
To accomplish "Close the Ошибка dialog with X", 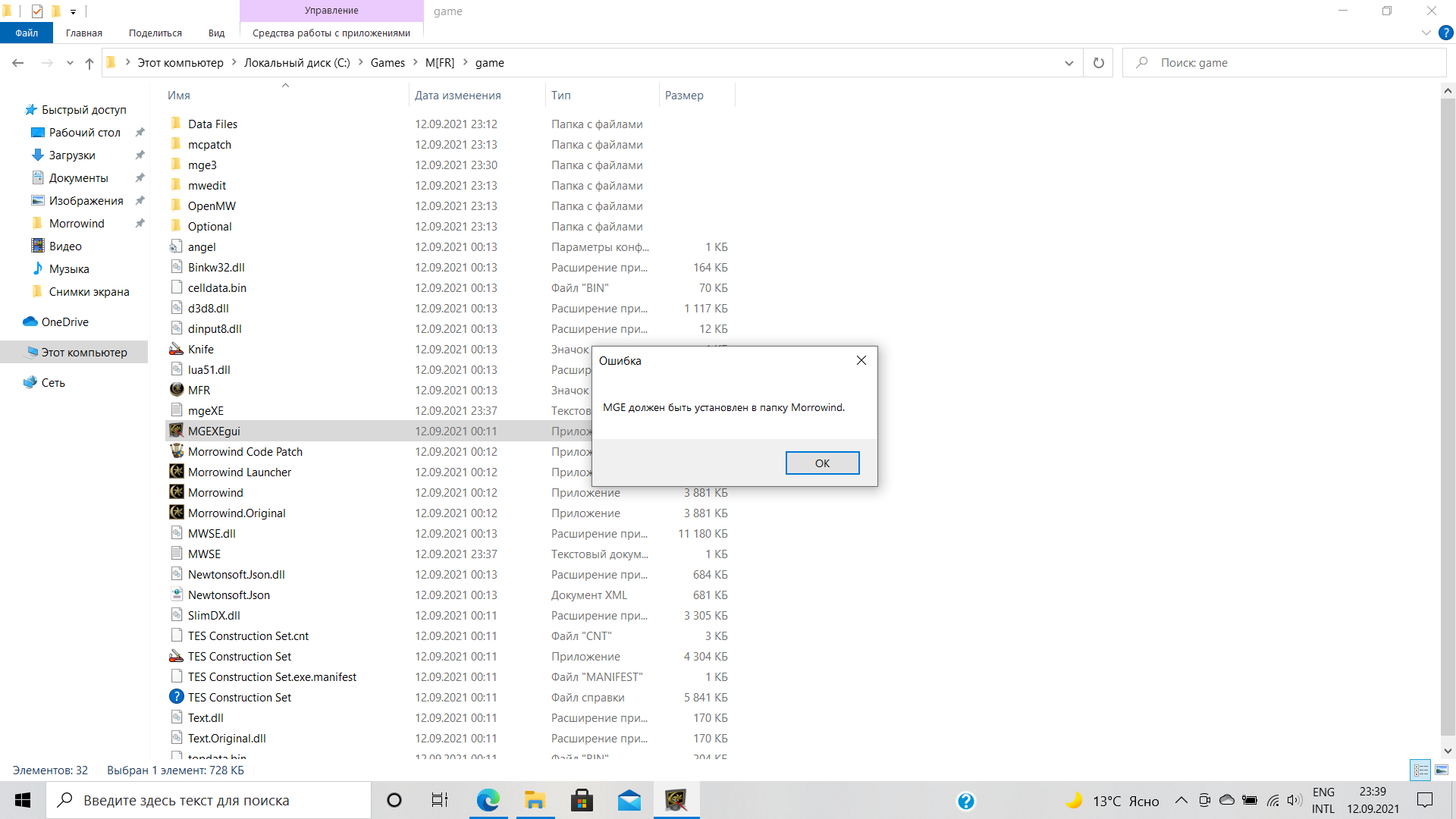I will 861,360.
